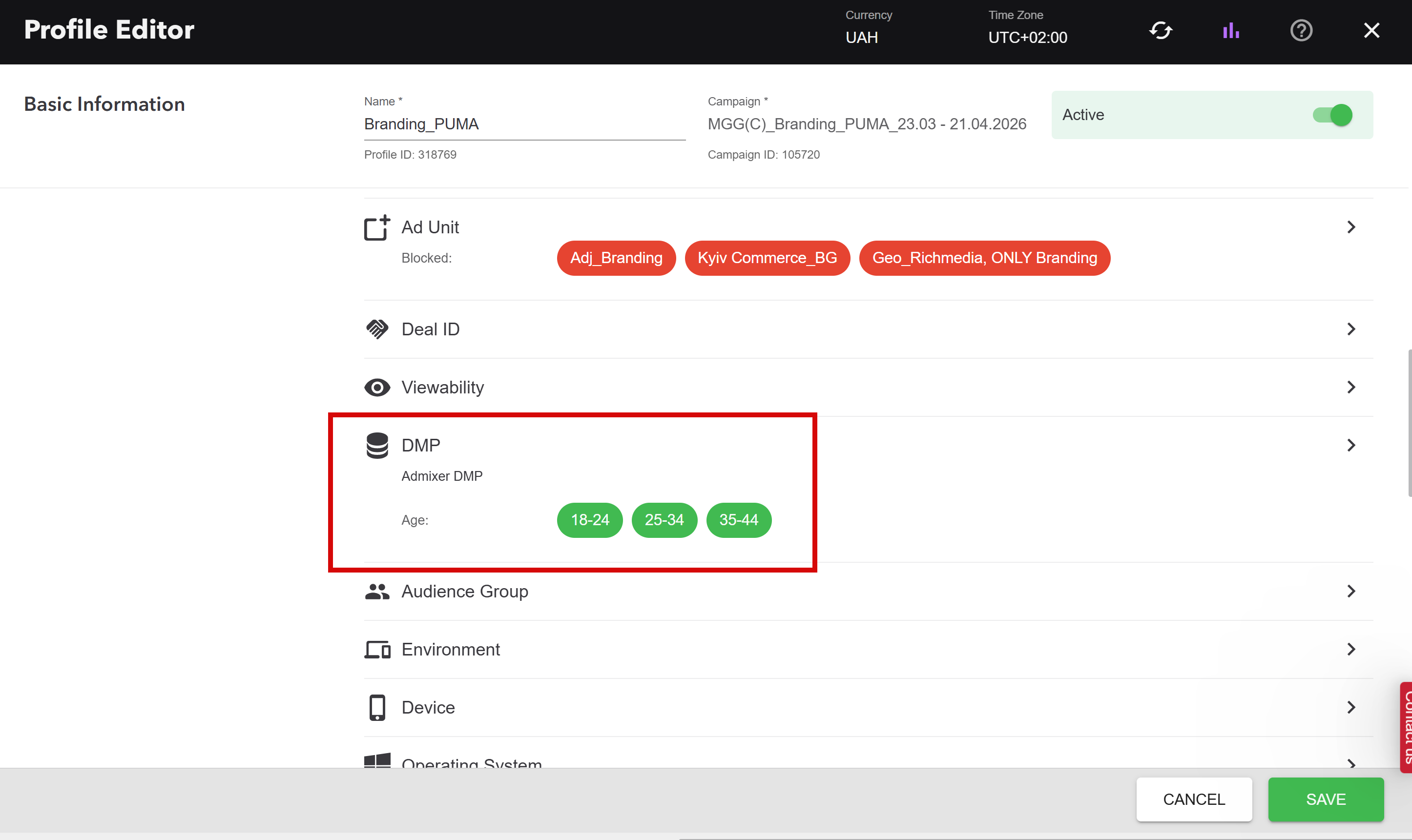Click the refresh sync icon in header
The width and height of the screenshot is (1412, 840).
1160,31
